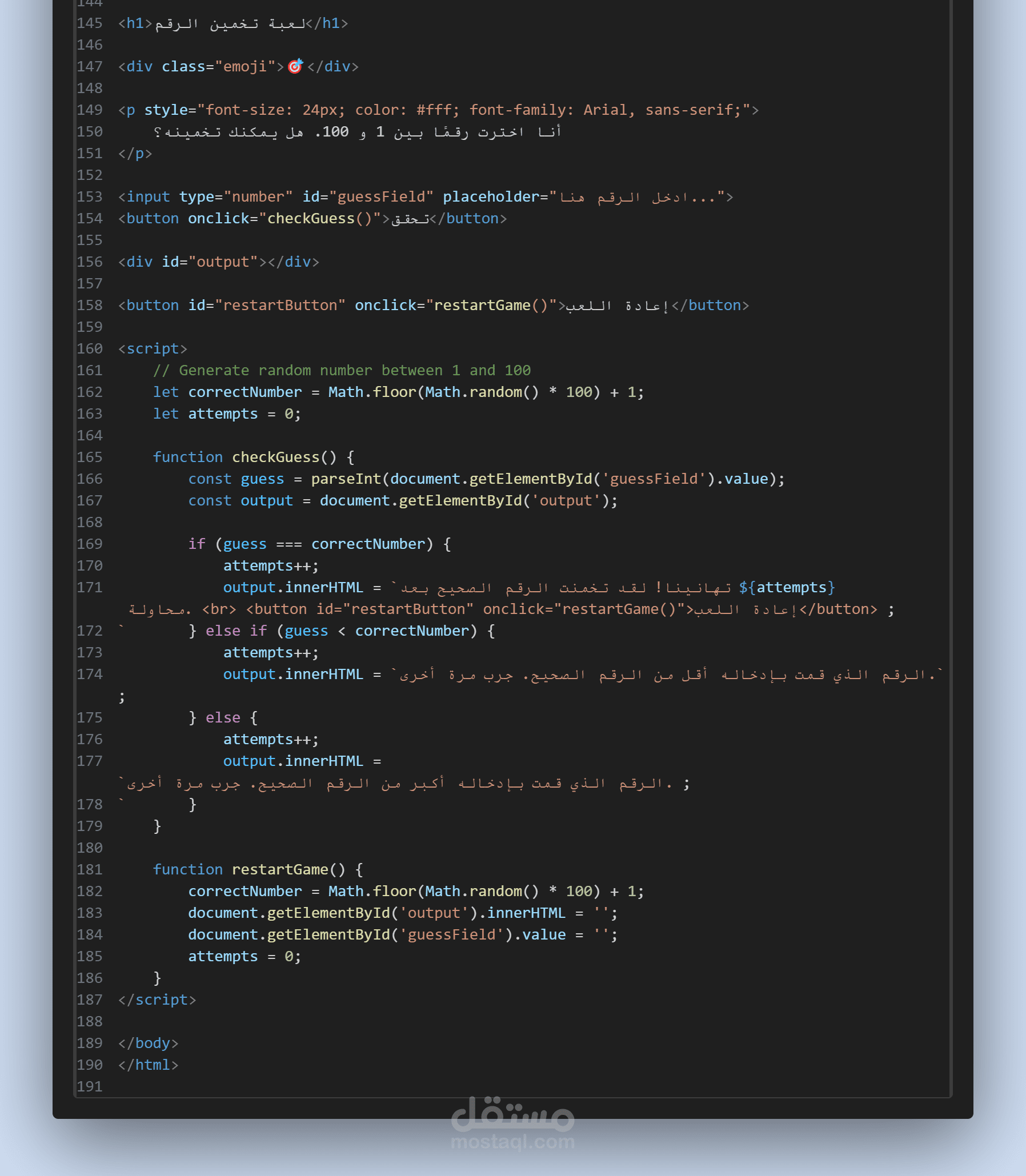Click "if (guess === correctNumber)" on line 169

[x=311, y=544]
